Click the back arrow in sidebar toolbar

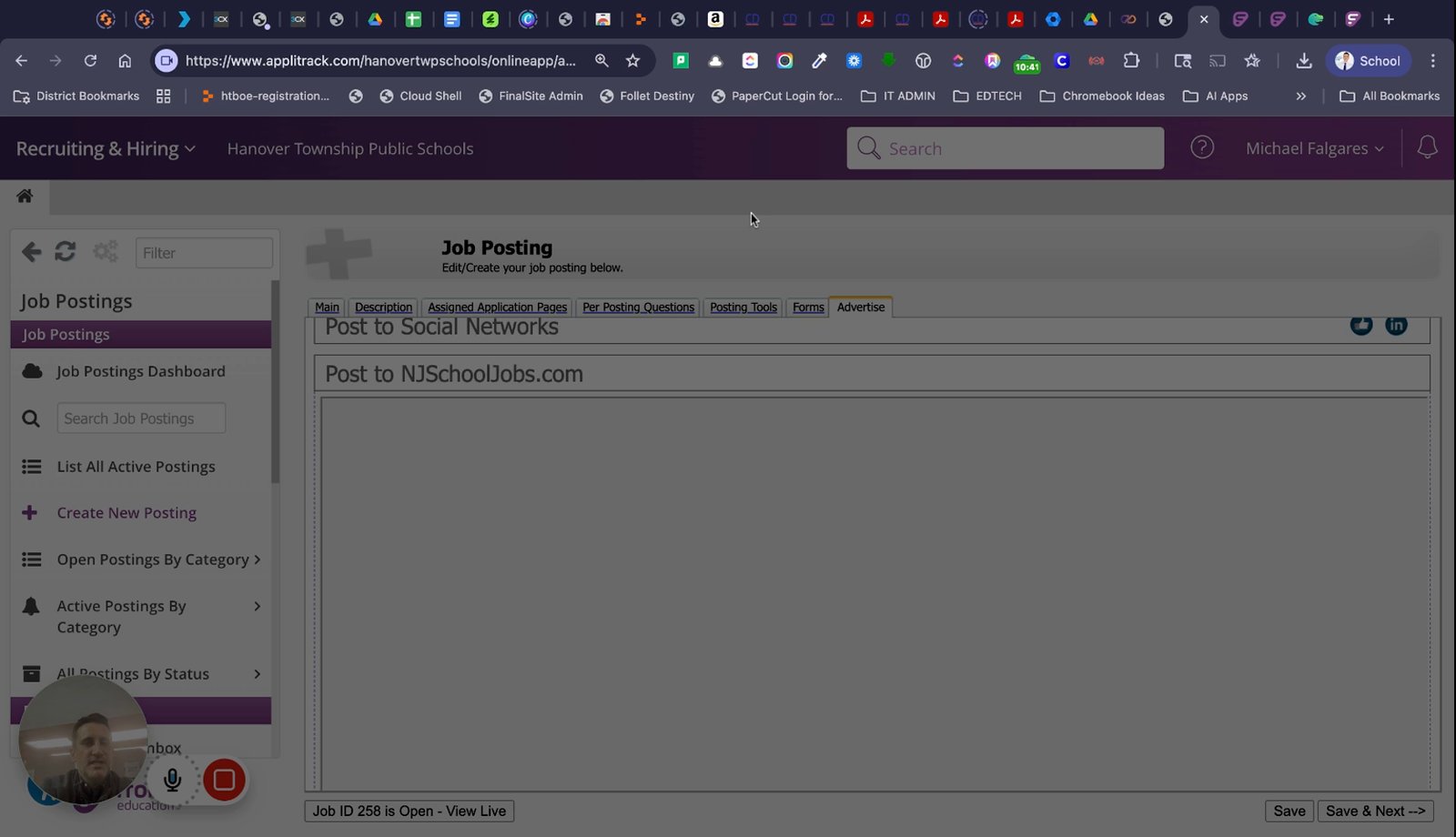click(32, 252)
